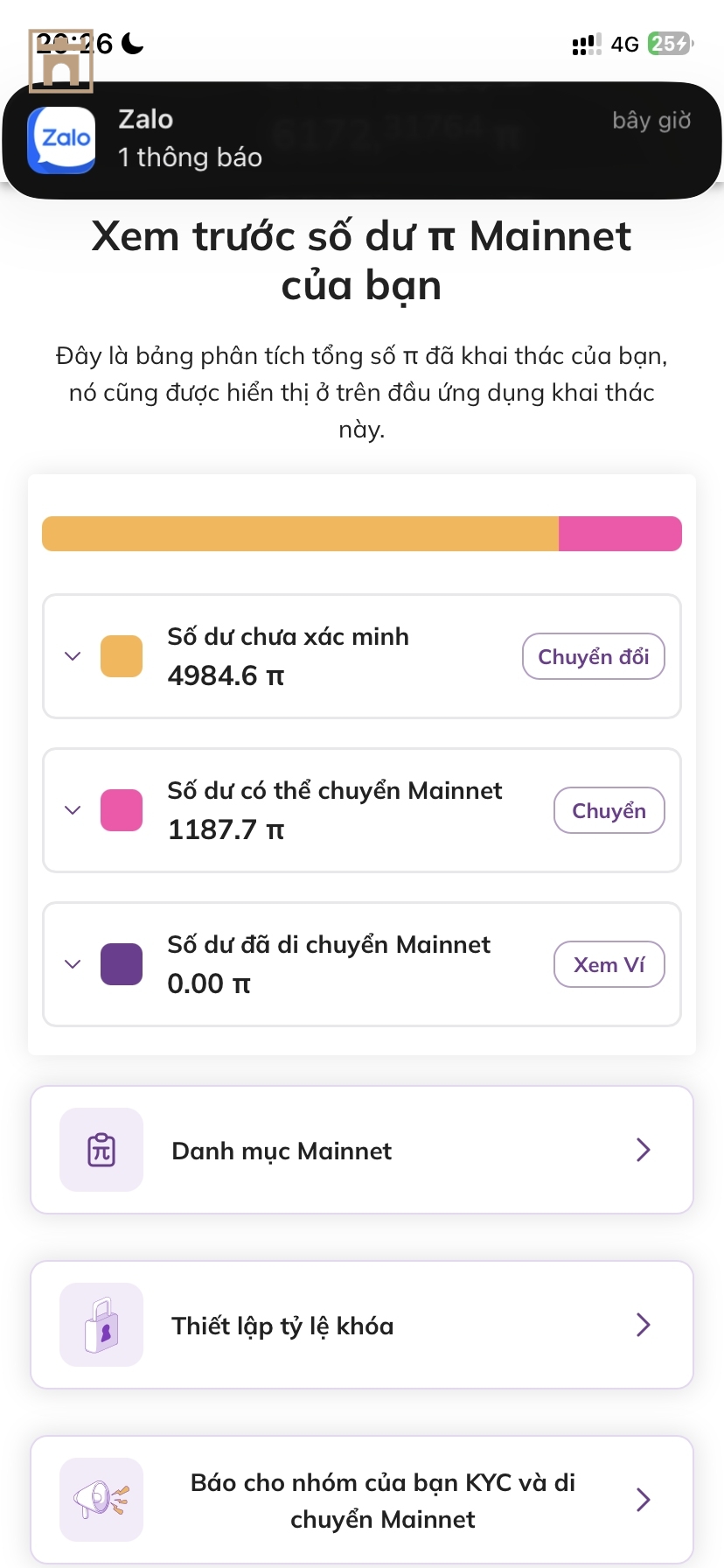724x1568 pixels.
Task: Tap the megaphone icon for KYC reminder
Action: tap(101, 1500)
